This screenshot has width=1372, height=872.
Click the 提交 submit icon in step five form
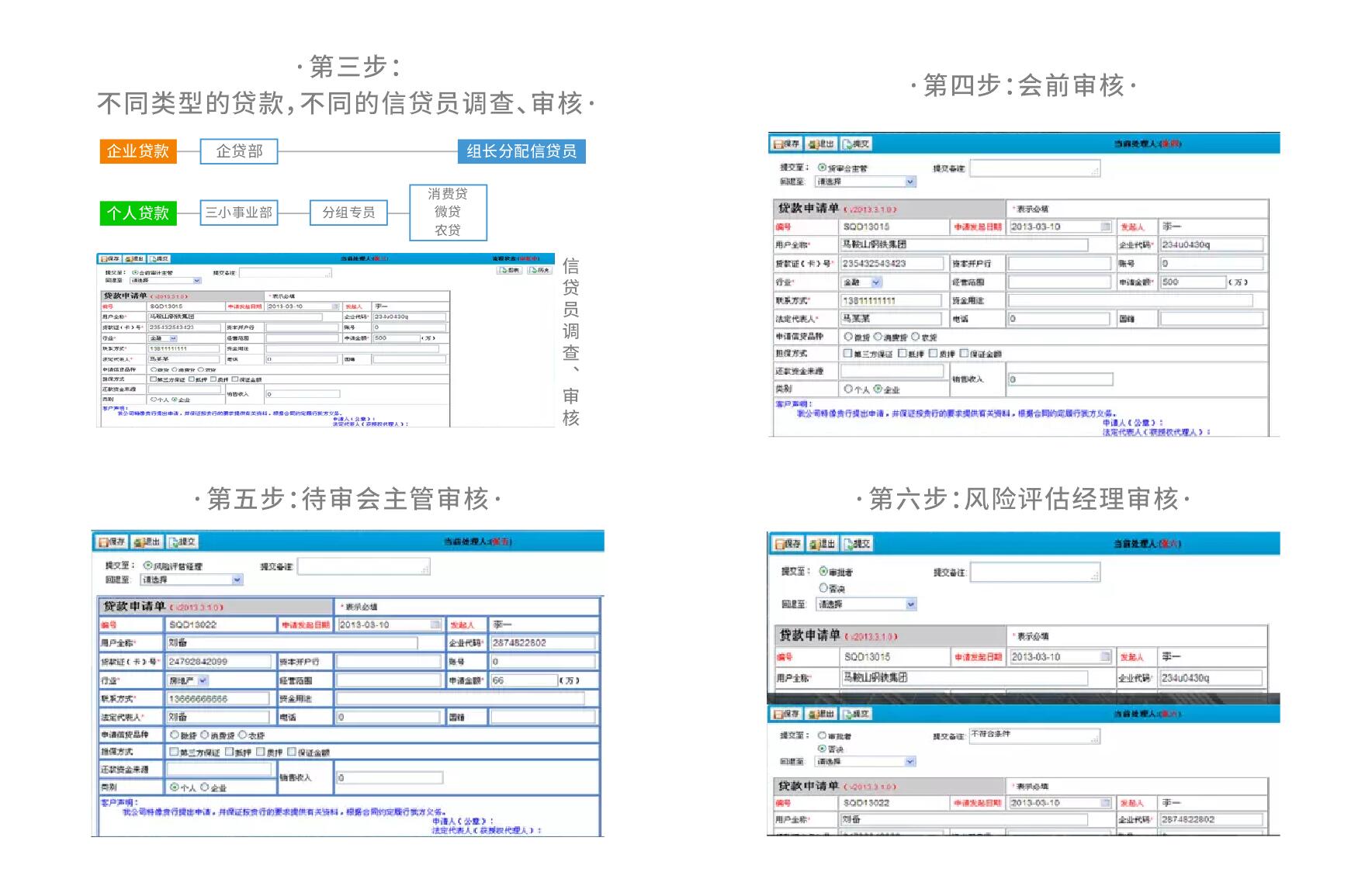pyautogui.click(x=182, y=542)
